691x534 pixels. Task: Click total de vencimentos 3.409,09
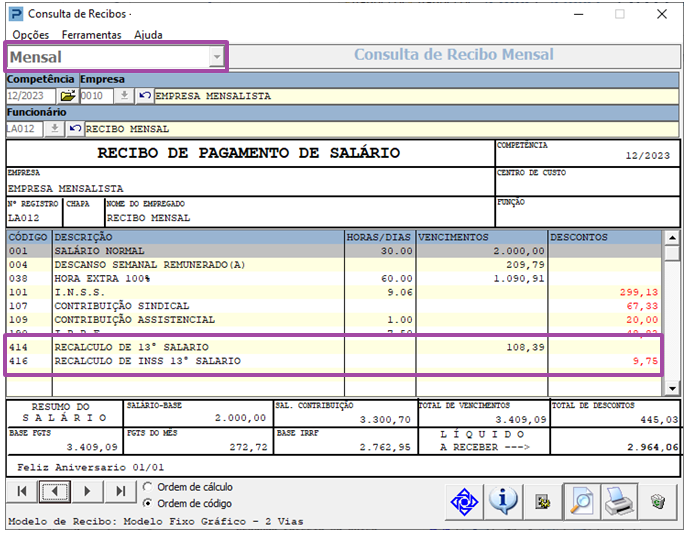pos(520,419)
